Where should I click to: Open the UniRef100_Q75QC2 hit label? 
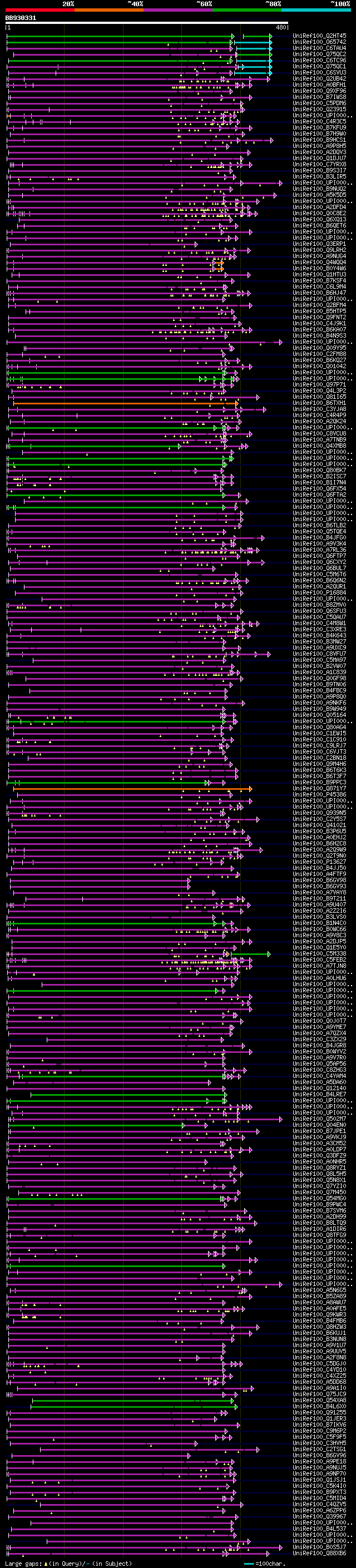(319, 54)
